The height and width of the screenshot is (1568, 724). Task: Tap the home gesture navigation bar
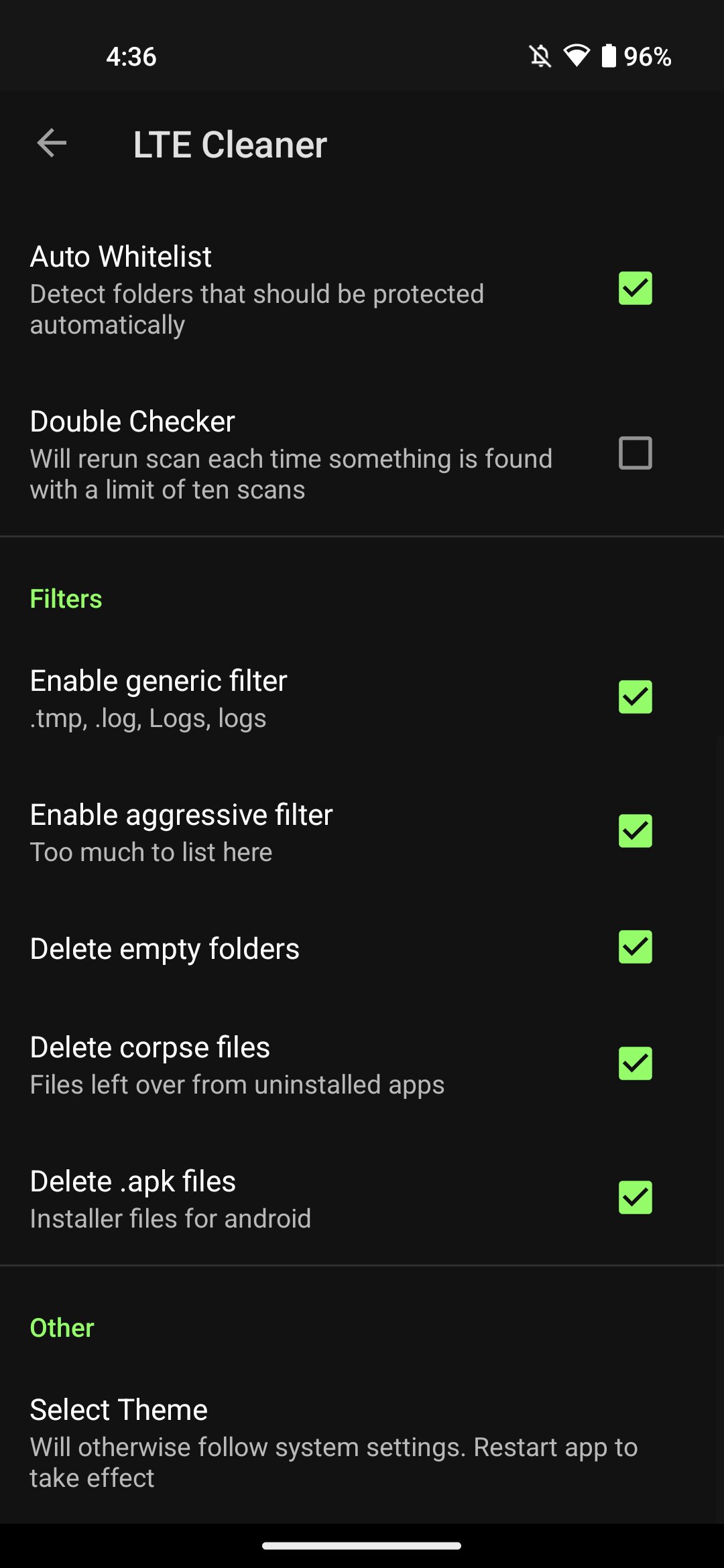362,1546
